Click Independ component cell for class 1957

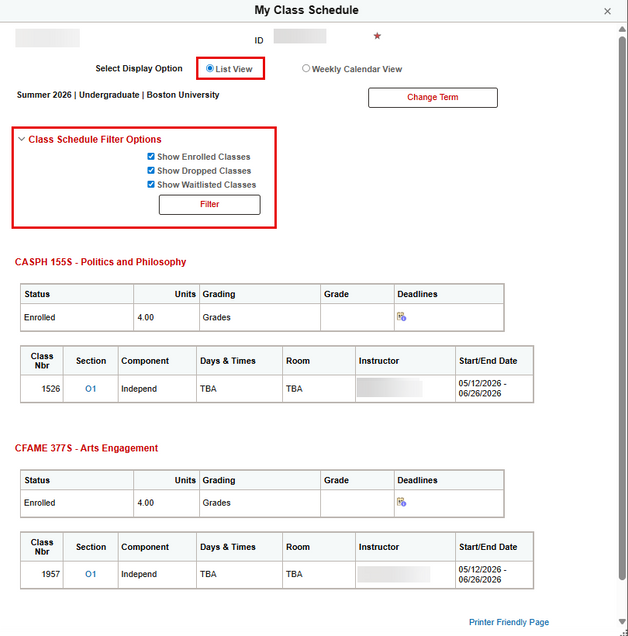[x=157, y=574]
